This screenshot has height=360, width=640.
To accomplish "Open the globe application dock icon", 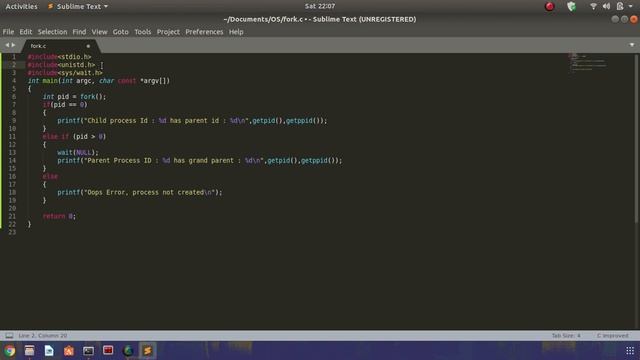I will click(128, 351).
